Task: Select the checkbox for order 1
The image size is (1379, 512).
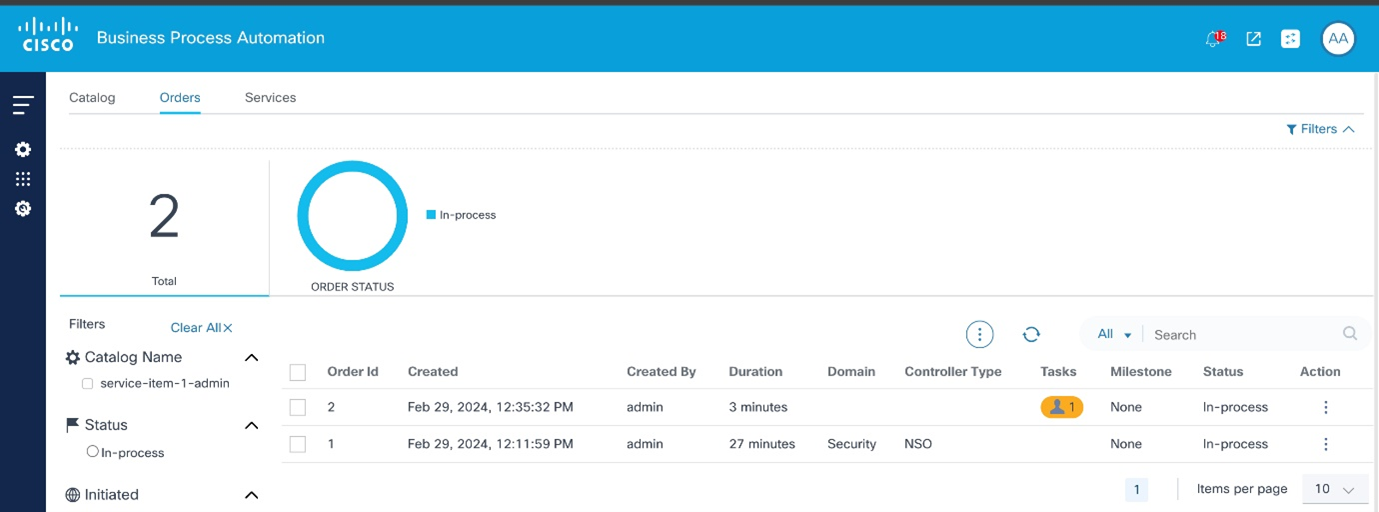Action: [297, 444]
